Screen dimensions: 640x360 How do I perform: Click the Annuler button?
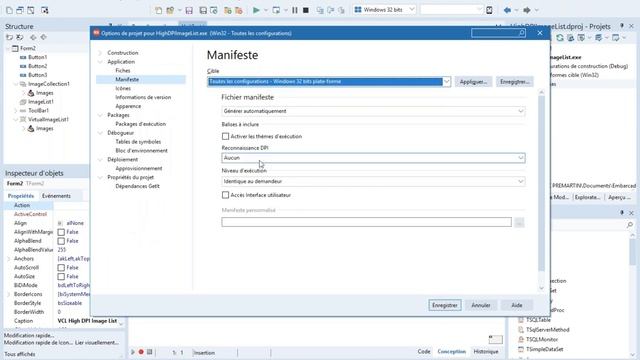tap(481, 305)
